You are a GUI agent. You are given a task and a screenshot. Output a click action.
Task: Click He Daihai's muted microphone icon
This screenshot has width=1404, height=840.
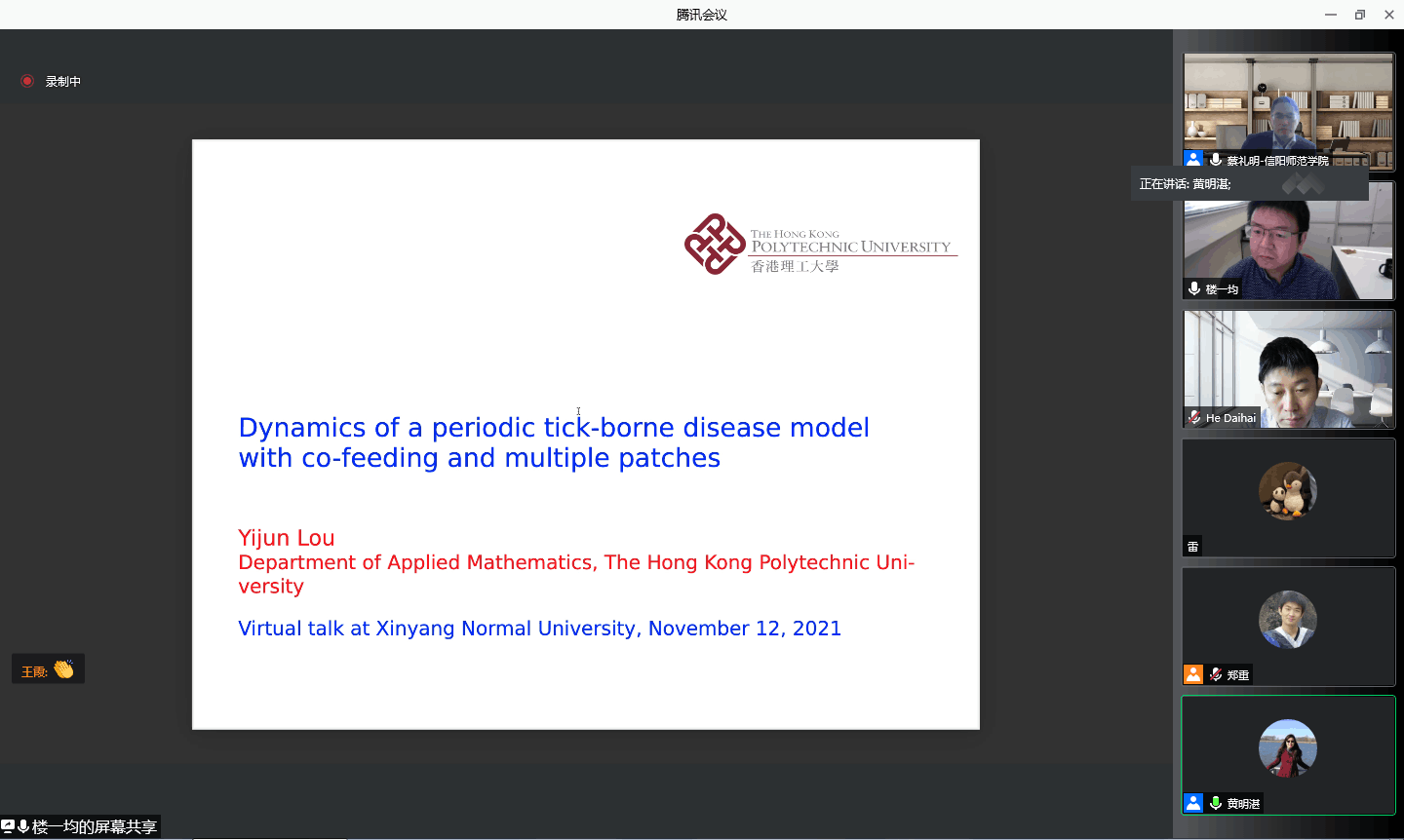(1194, 417)
